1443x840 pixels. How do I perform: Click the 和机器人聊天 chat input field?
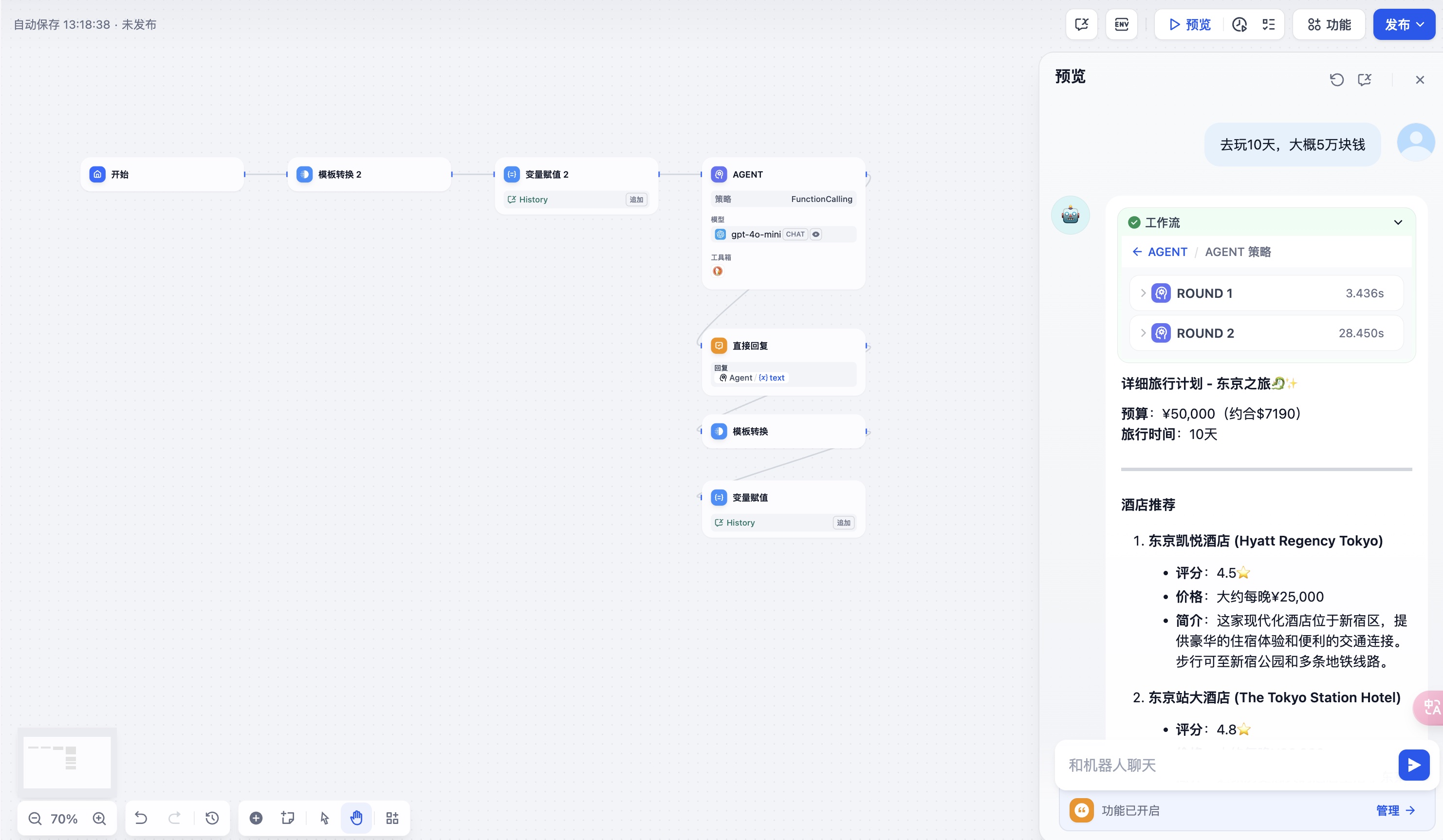tap(1225, 765)
